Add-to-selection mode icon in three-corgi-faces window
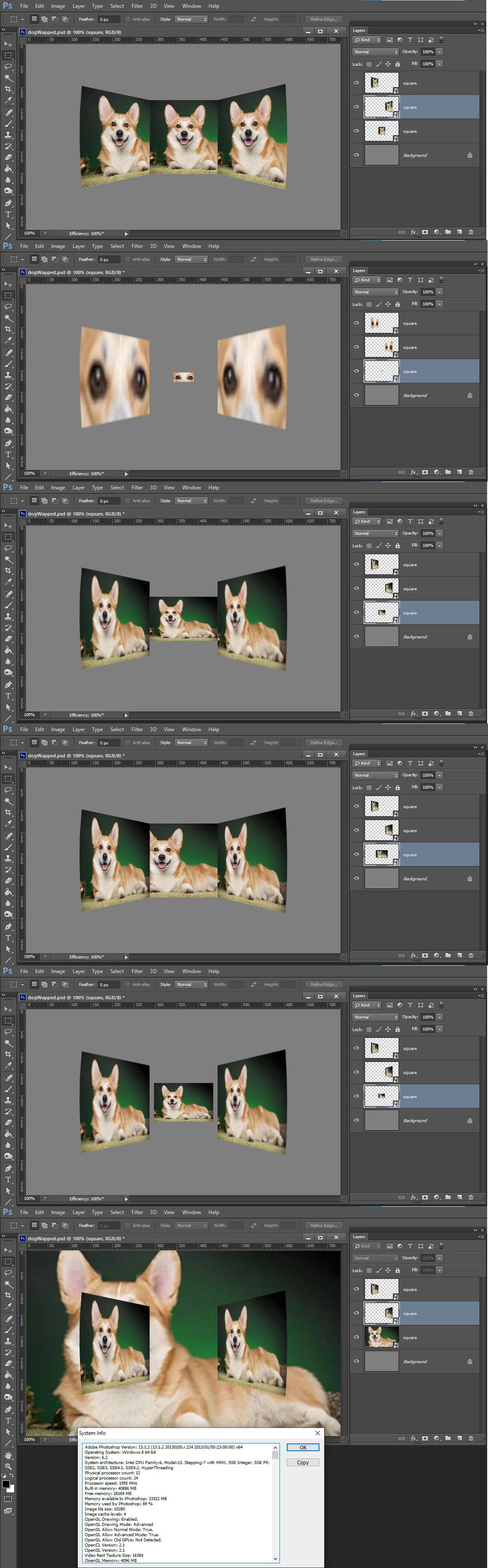 click(x=44, y=19)
